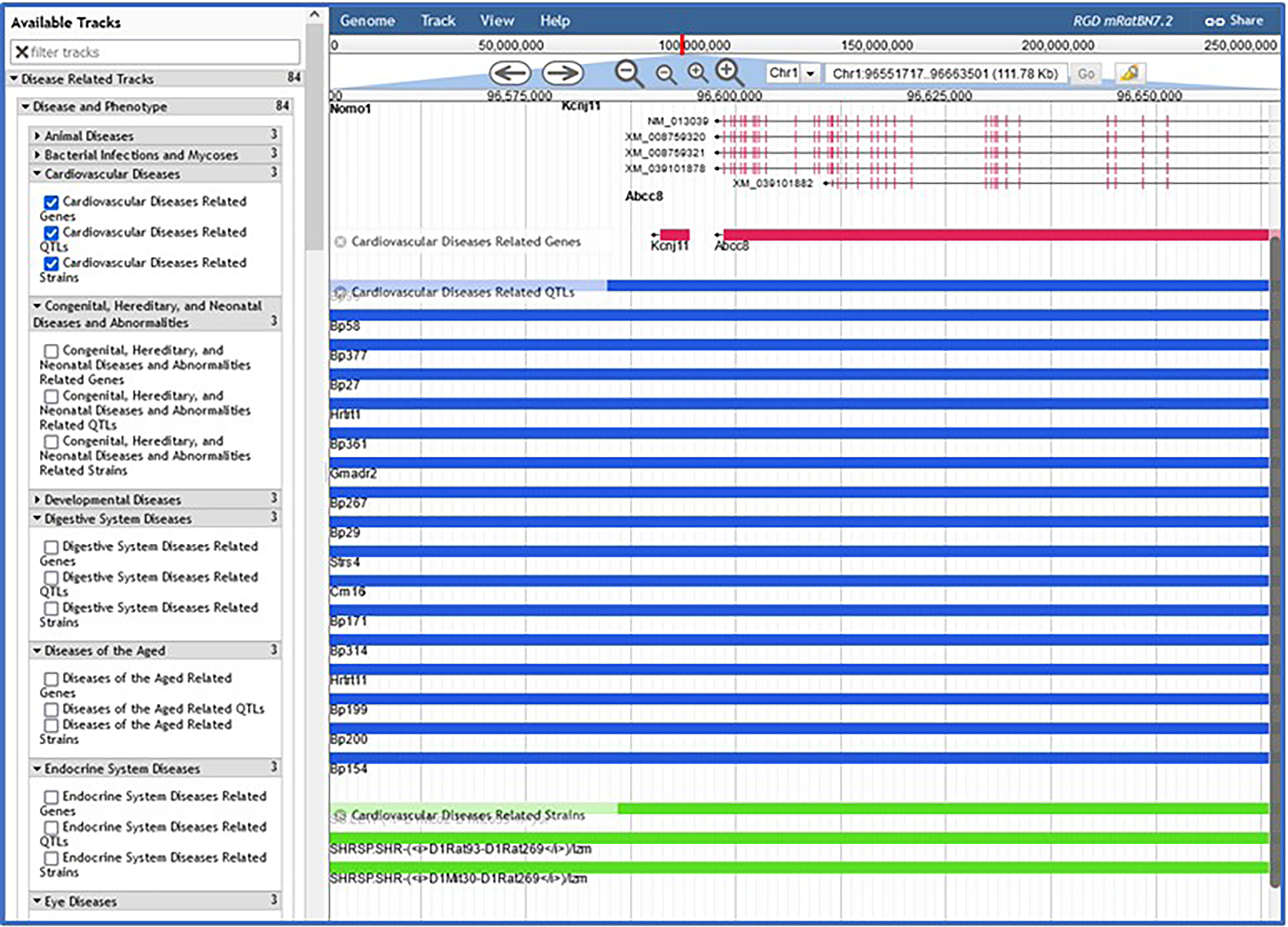
Task: Click the Abcc8 red gene bar
Action: (996, 235)
